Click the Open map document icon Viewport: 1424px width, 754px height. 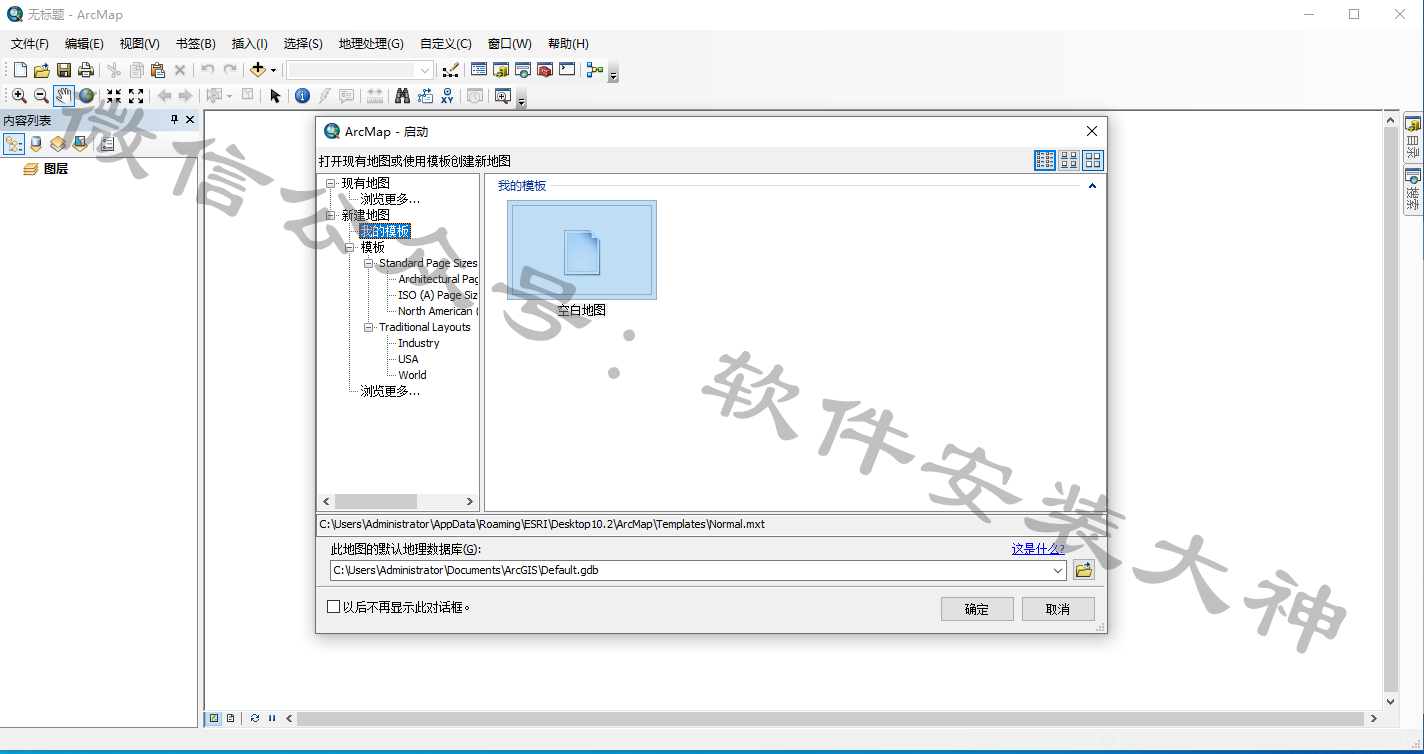click(x=42, y=70)
